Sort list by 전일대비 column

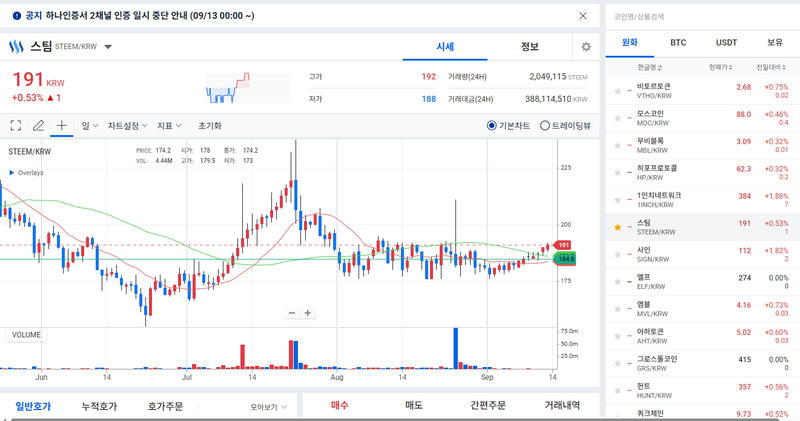pos(770,67)
